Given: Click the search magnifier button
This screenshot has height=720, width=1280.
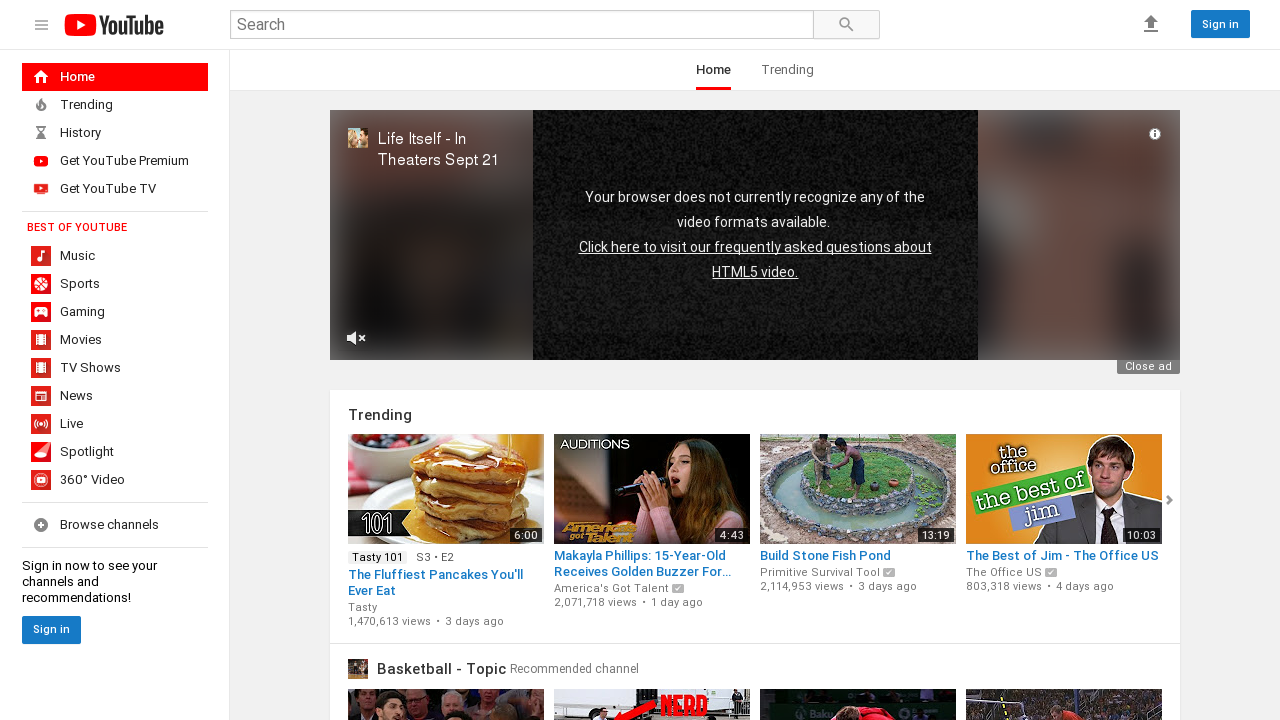Looking at the screenshot, I should tap(846, 25).
